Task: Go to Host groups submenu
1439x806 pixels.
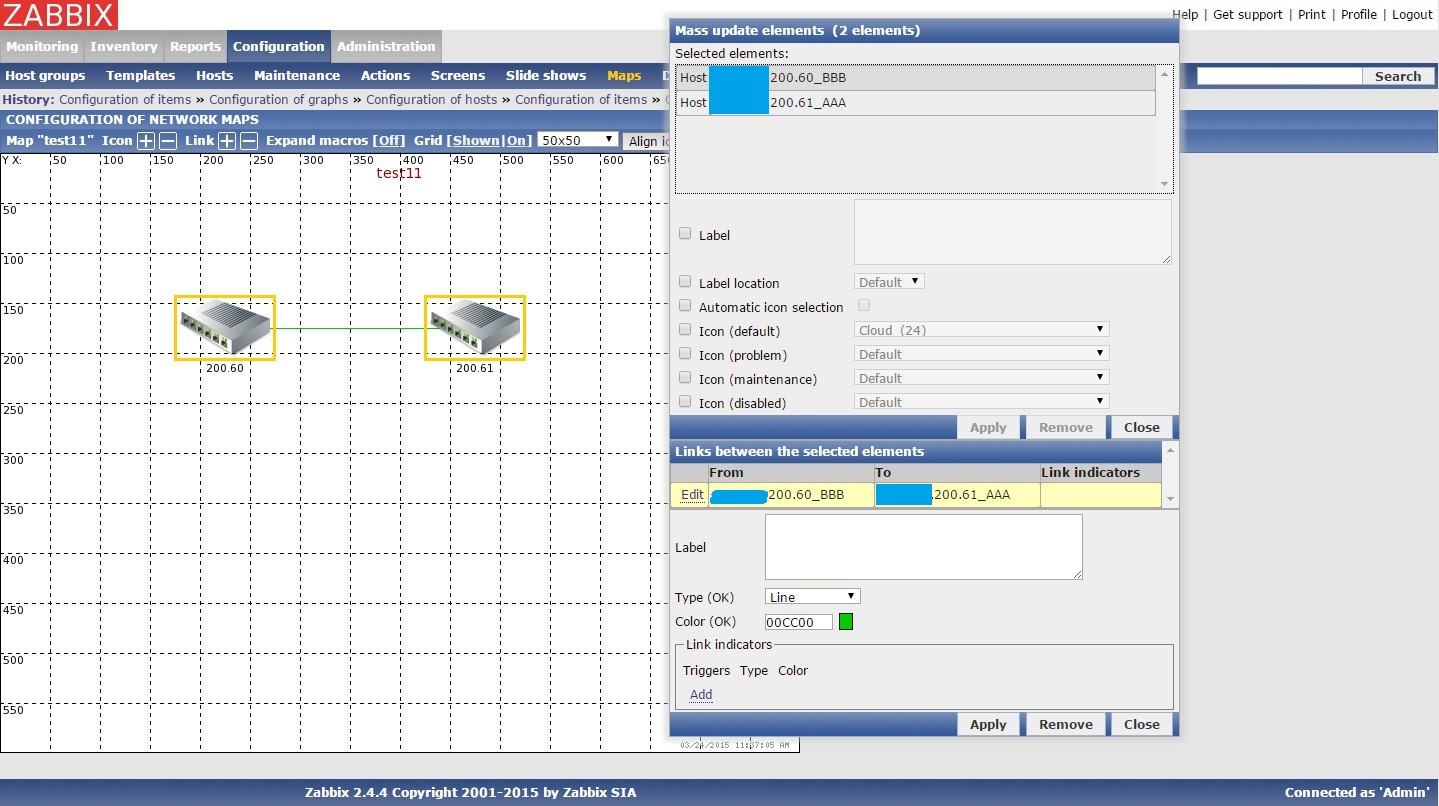Action: pyautogui.click(x=45, y=75)
